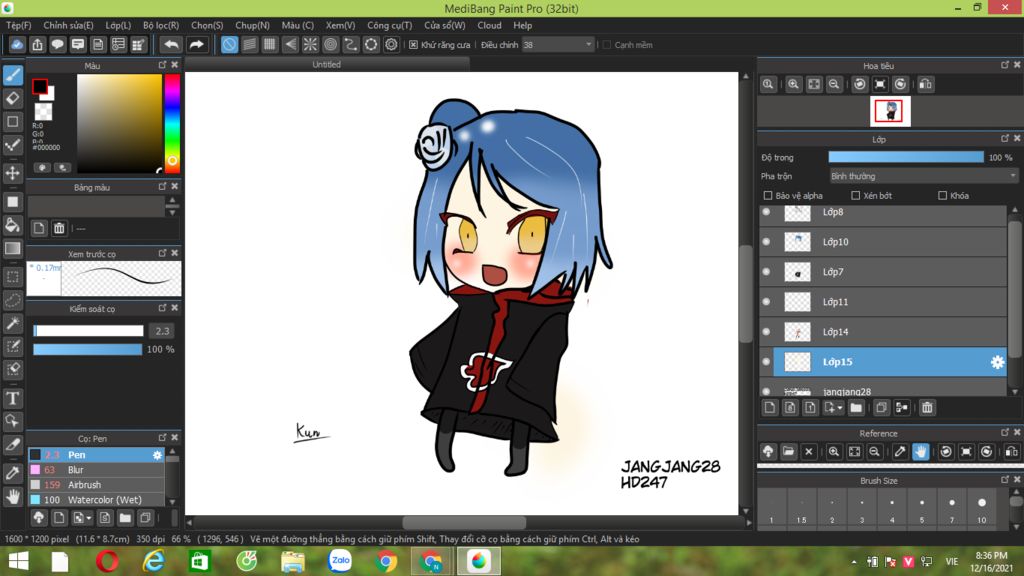This screenshot has width=1024, height=576.
Task: Enable Bảo vệ alpha checkbox
Action: (768, 196)
